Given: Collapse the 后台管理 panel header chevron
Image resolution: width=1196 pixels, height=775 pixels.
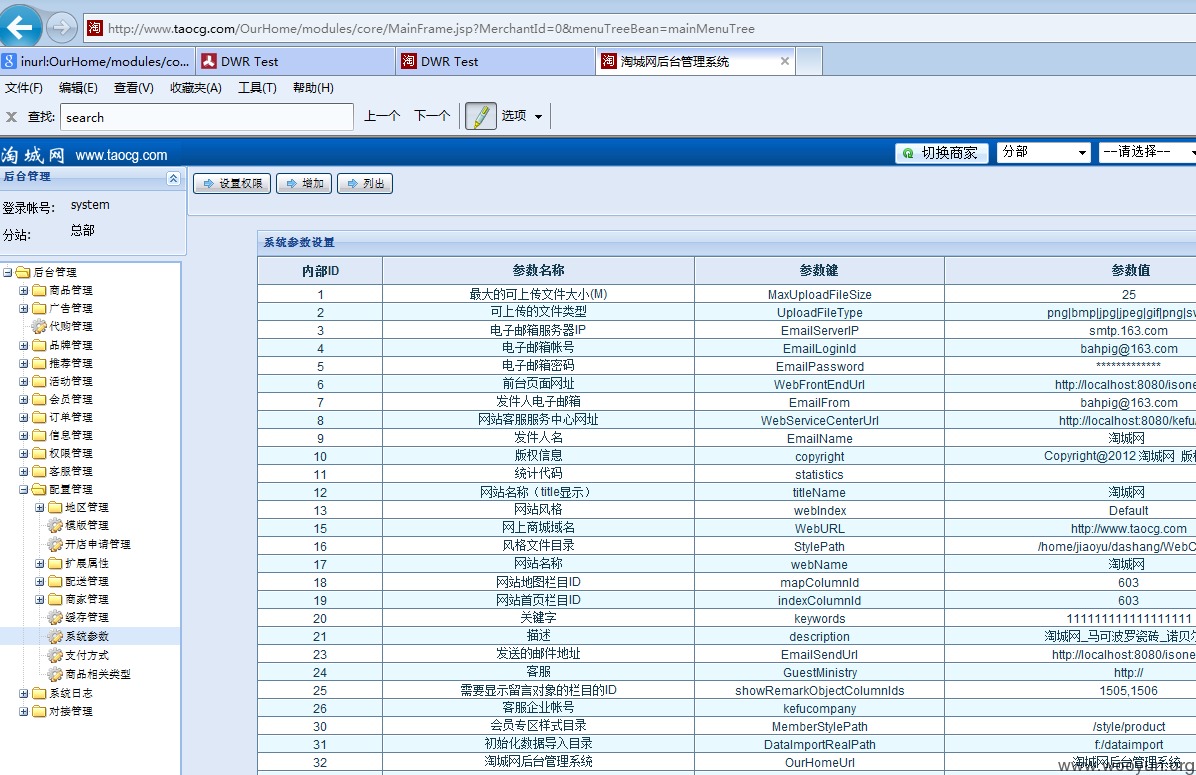Looking at the screenshot, I should pyautogui.click(x=173, y=178).
